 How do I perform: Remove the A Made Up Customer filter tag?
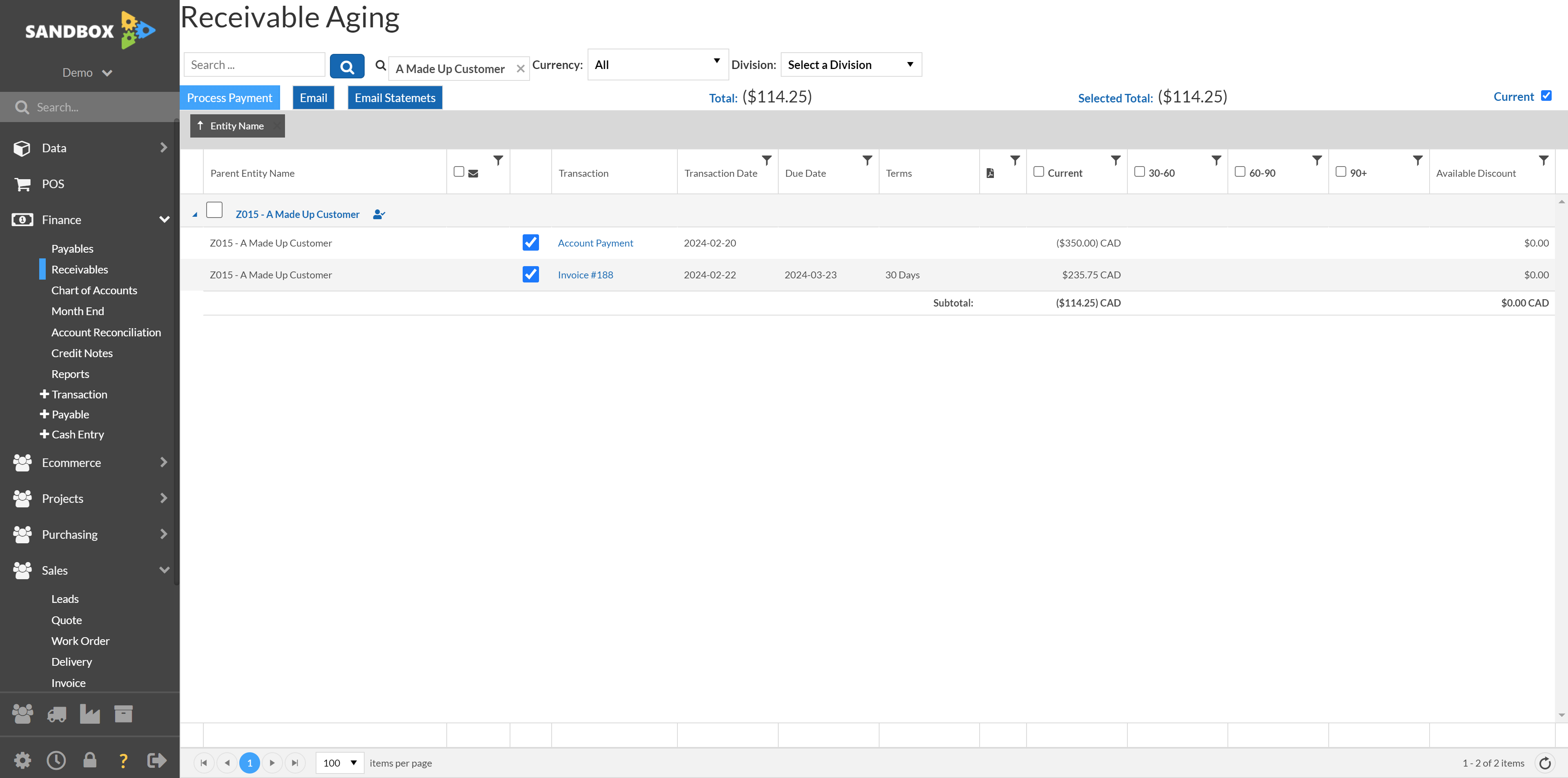tap(521, 68)
